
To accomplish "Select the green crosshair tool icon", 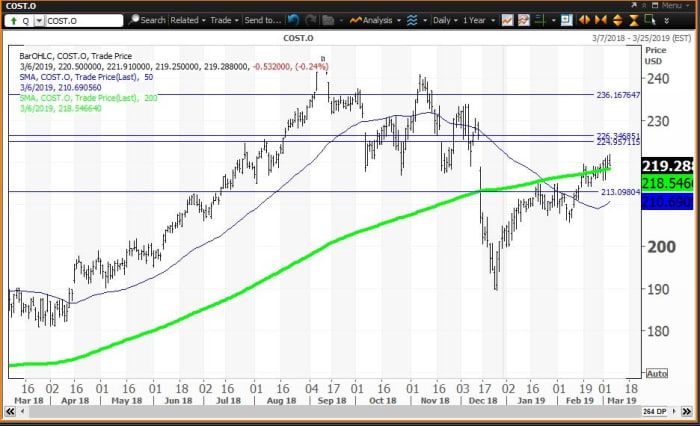I will 541,20.
